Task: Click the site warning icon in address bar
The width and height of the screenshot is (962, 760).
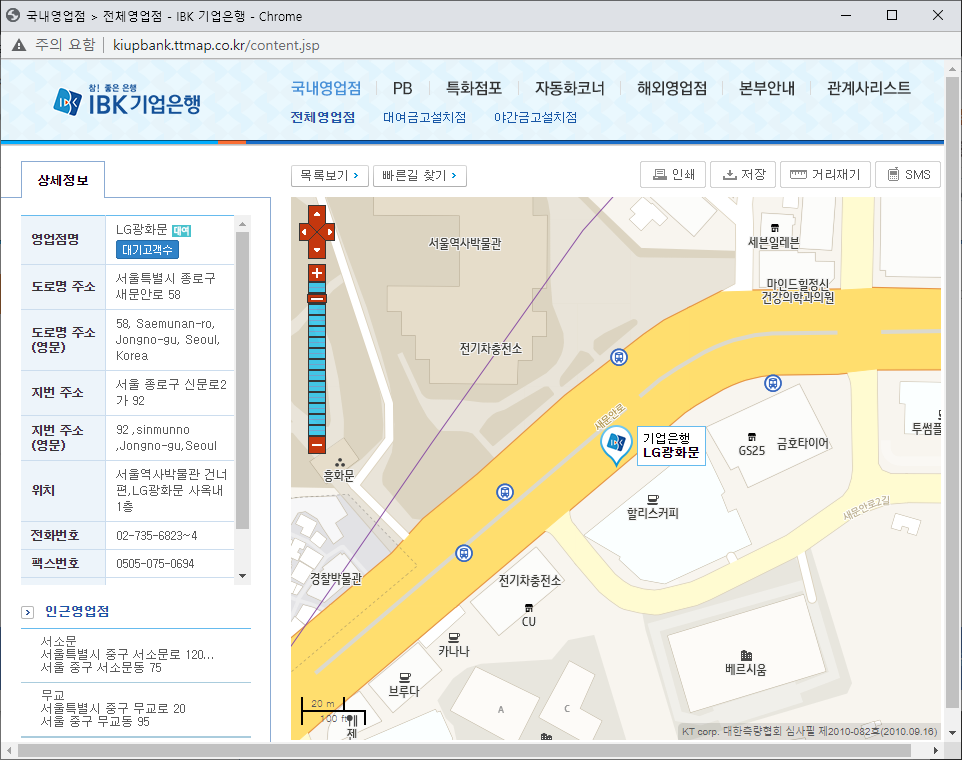Action: click(19, 45)
